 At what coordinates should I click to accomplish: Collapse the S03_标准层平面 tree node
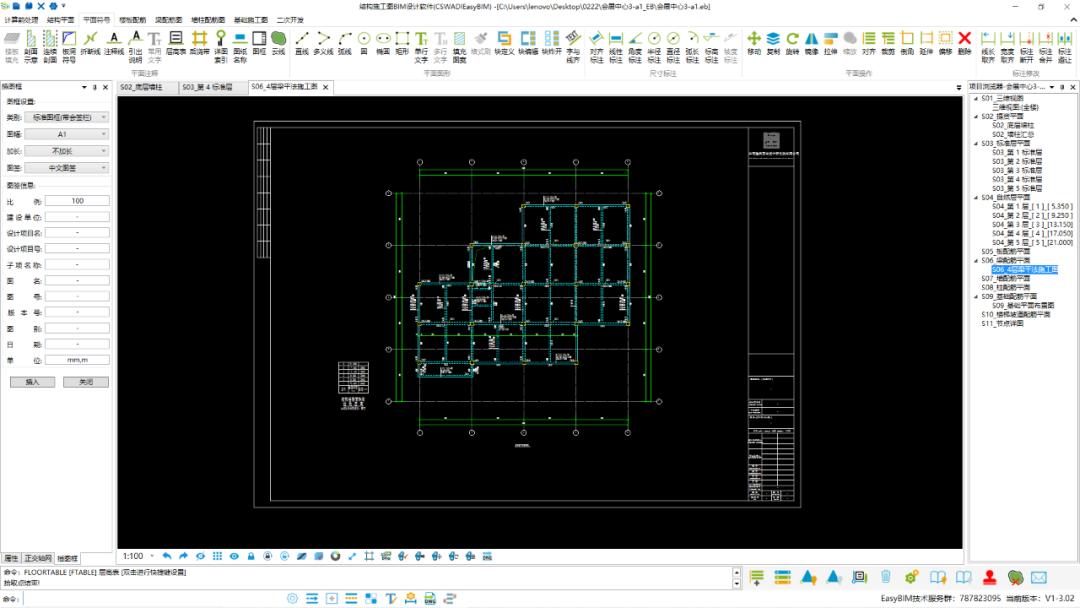975,143
